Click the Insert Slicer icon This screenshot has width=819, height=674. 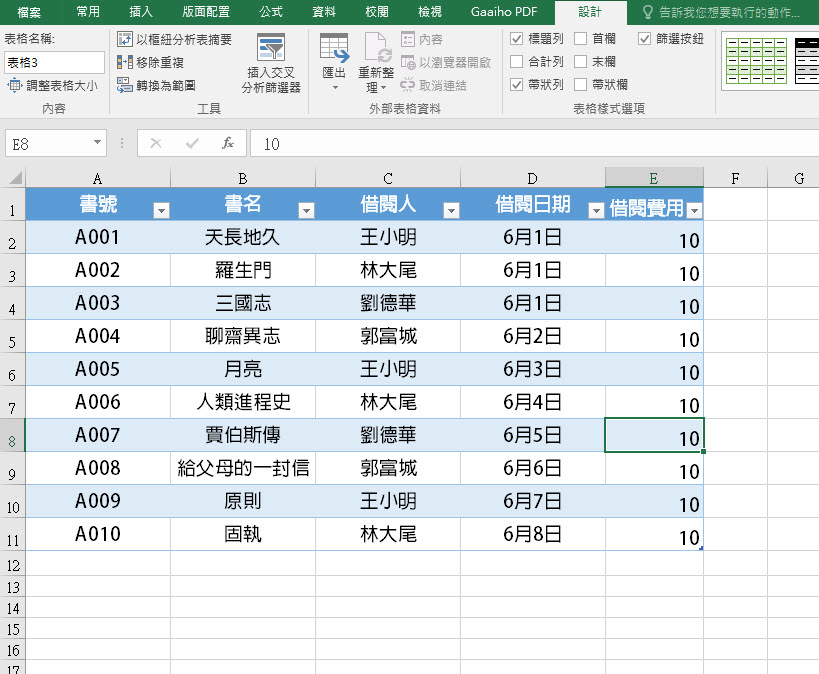(270, 48)
